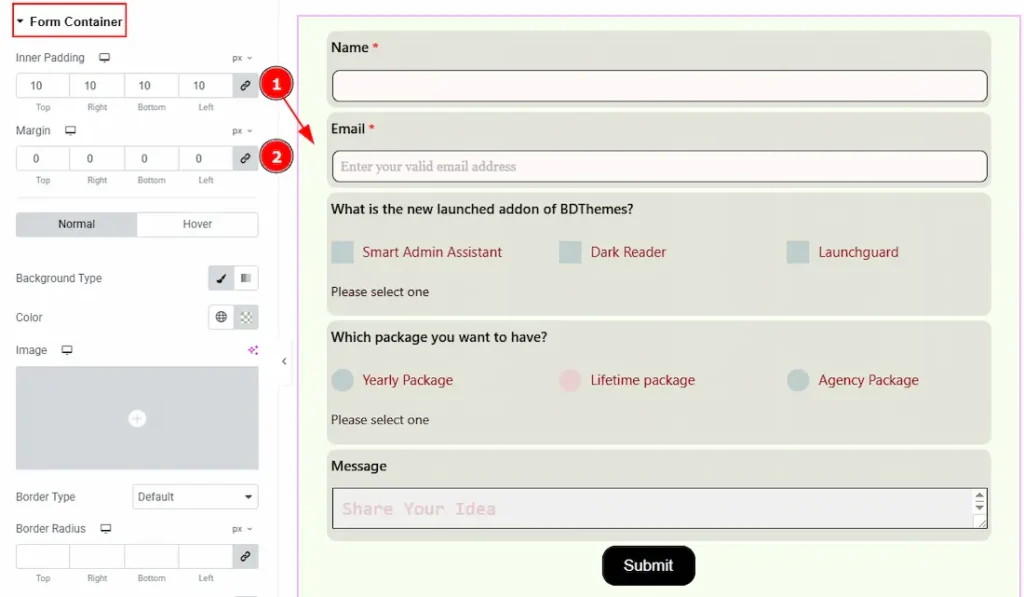The height and width of the screenshot is (597, 1024).
Task: Click the Inner Padding responsive device icon
Action: coord(104,58)
